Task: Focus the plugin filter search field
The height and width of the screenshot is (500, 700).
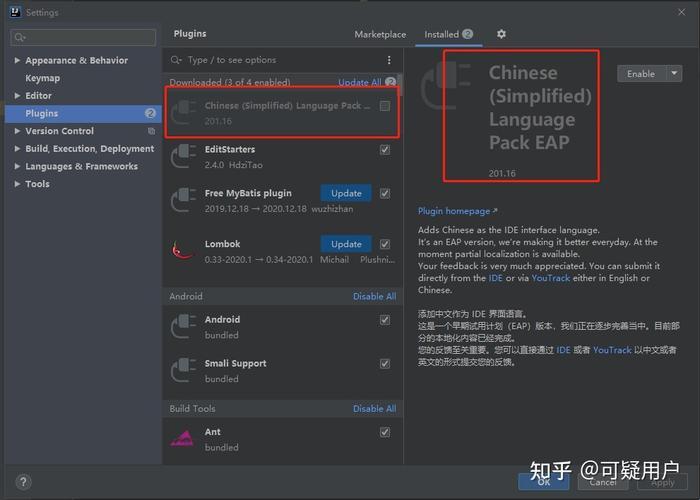Action: 277,60
